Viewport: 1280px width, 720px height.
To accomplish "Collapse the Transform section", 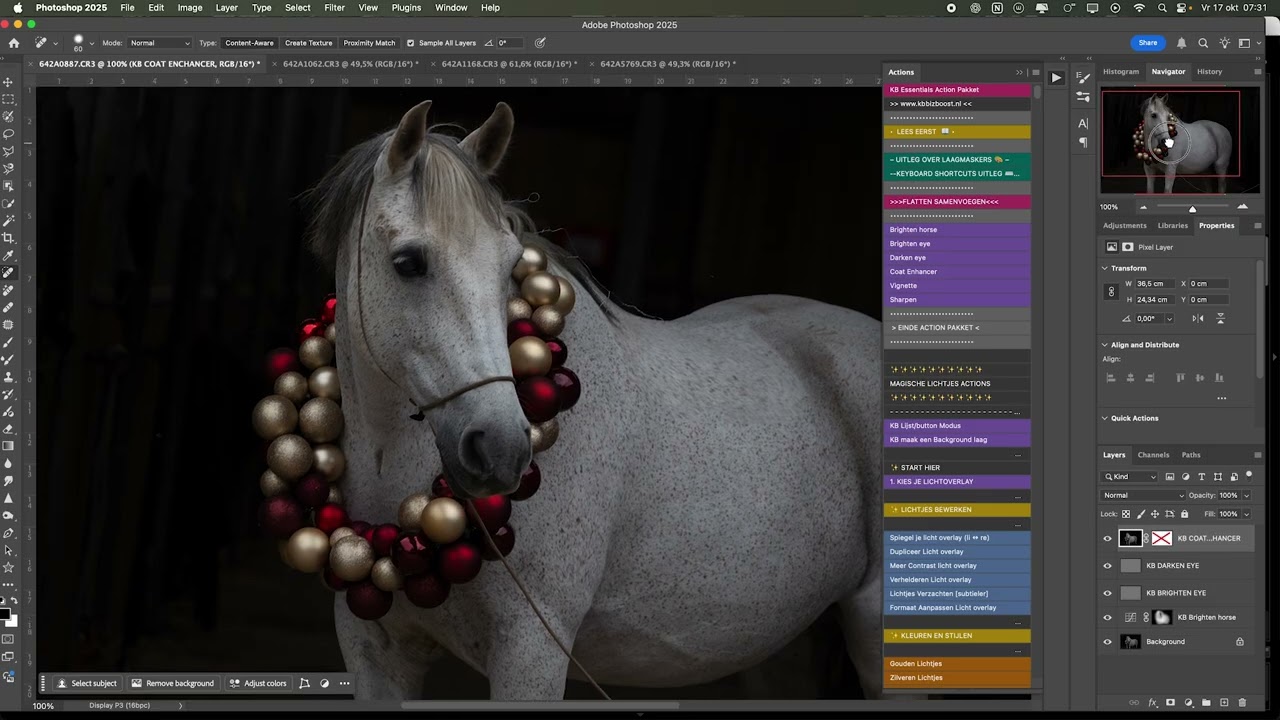I will [1105, 268].
